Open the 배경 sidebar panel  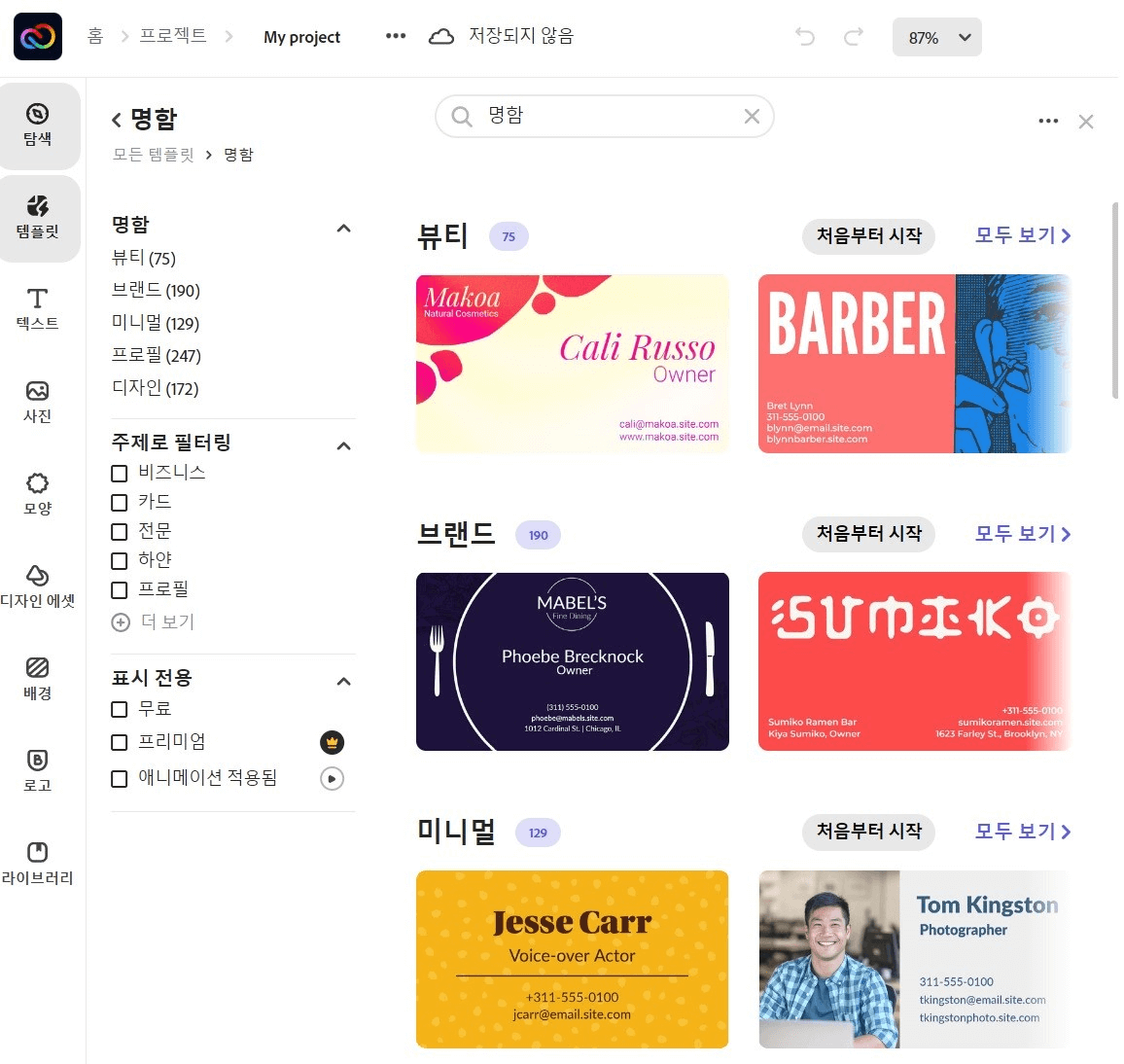(37, 680)
